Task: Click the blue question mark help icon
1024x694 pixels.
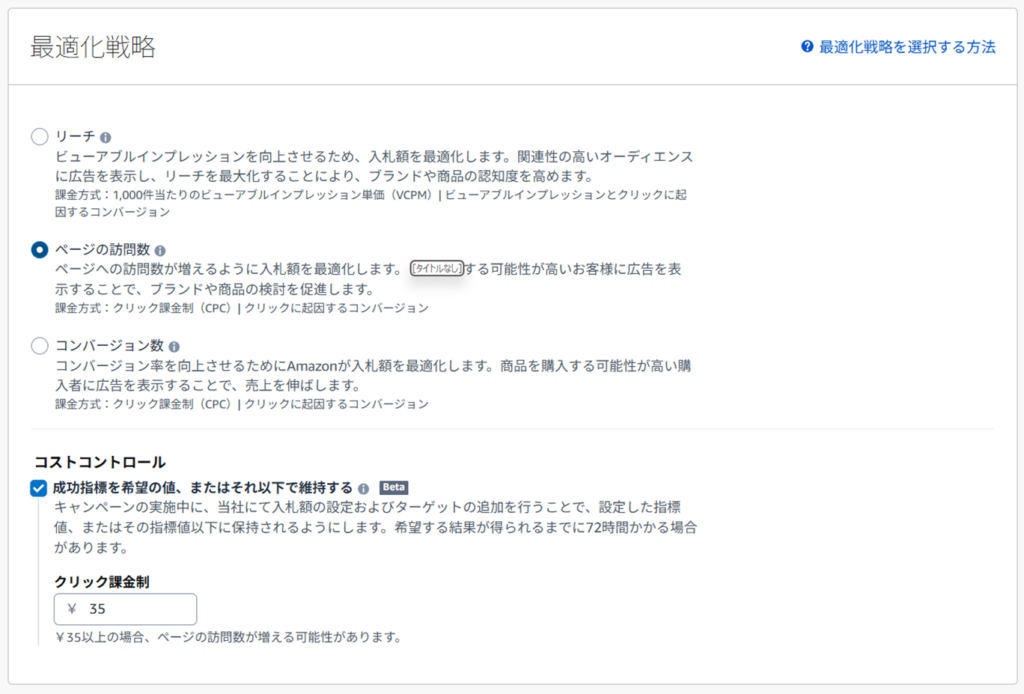Action: click(807, 47)
